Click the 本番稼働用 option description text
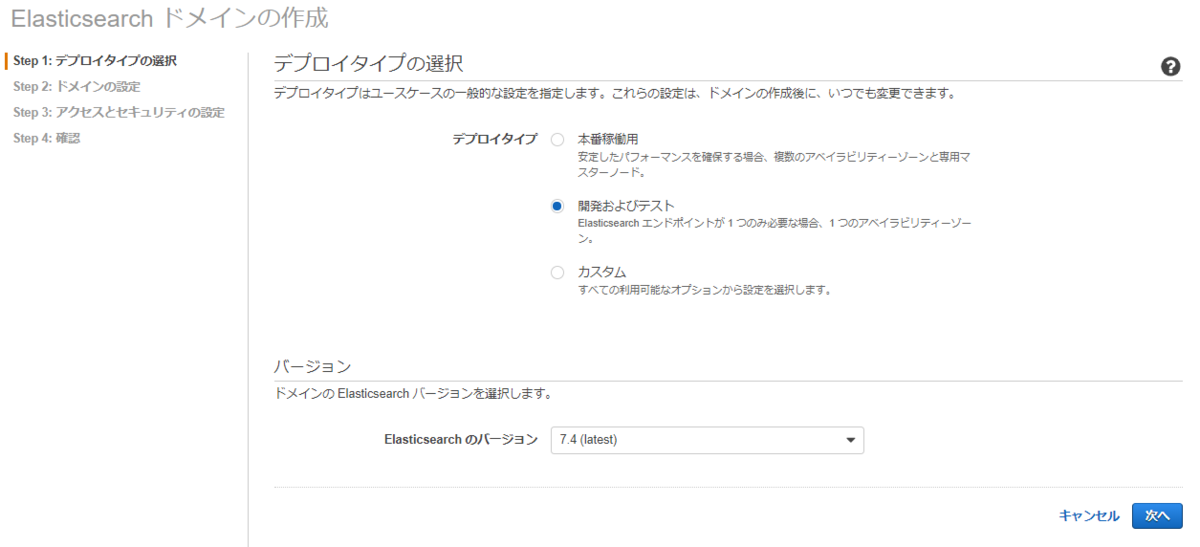The width and height of the screenshot is (1200, 547). point(774,165)
